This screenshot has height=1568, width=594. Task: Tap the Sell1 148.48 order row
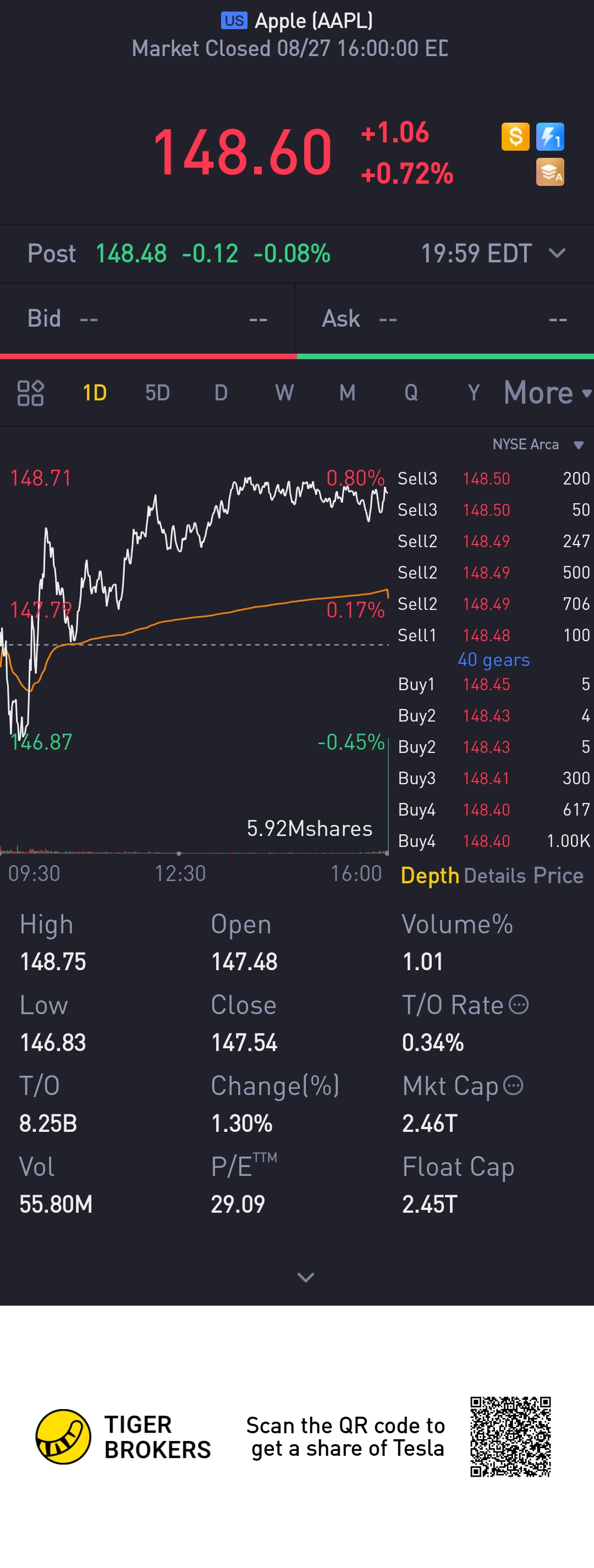493,635
